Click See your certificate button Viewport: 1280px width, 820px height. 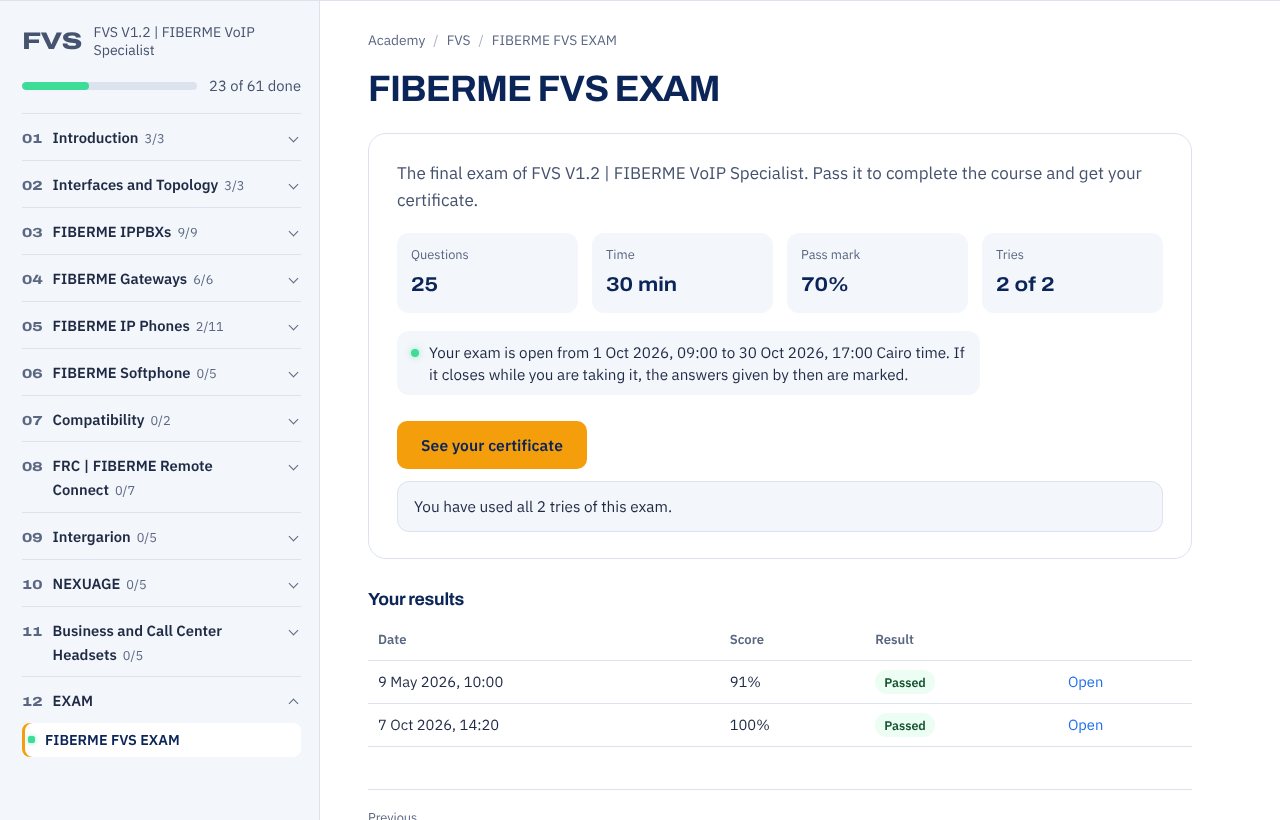tap(492, 445)
